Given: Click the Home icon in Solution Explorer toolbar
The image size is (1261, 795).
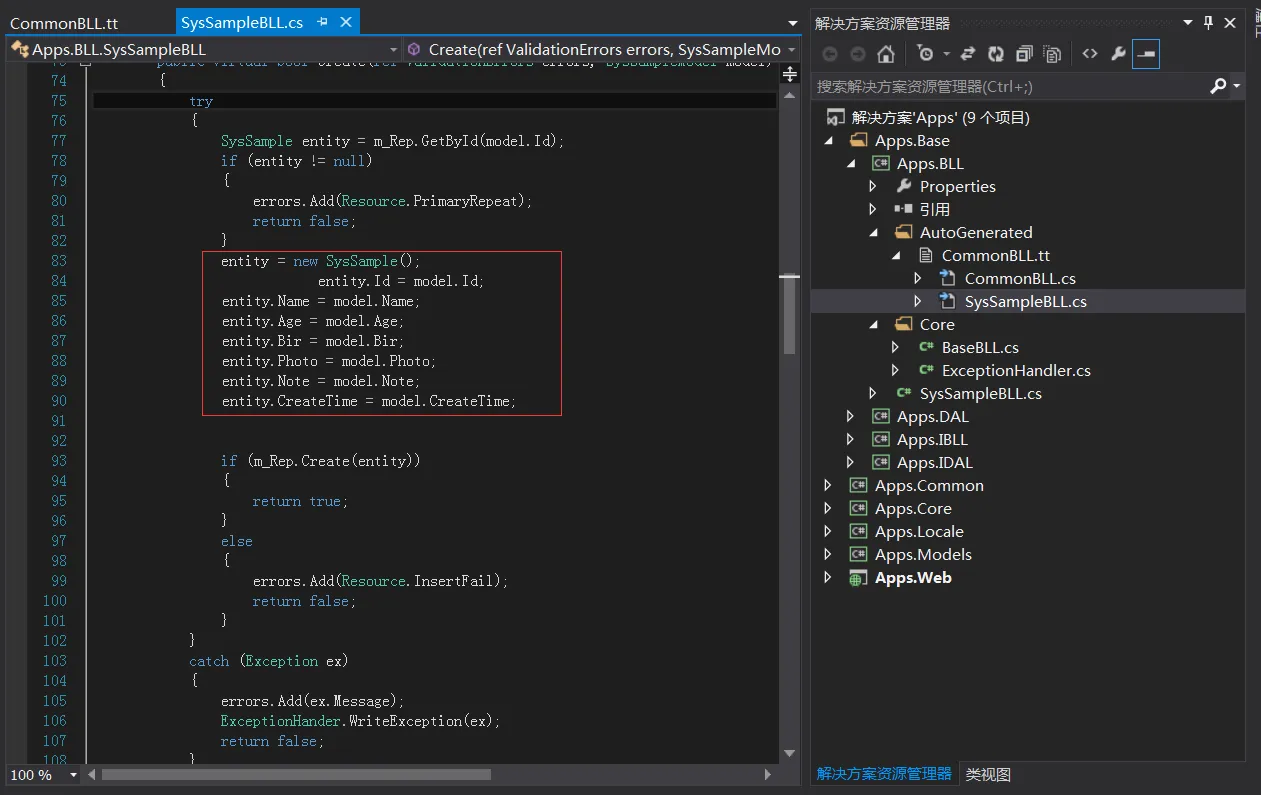Looking at the screenshot, I should pyautogui.click(x=886, y=54).
